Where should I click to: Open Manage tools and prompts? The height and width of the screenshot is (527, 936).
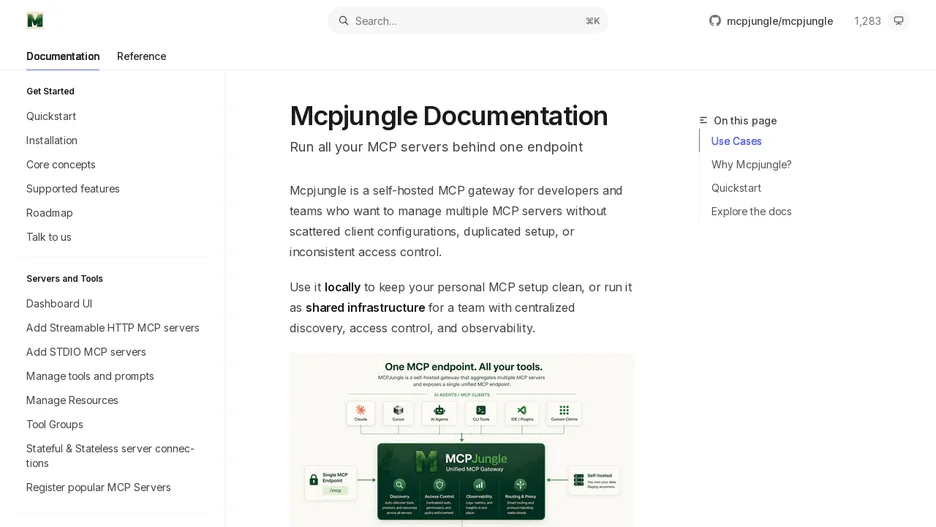[x=90, y=376]
